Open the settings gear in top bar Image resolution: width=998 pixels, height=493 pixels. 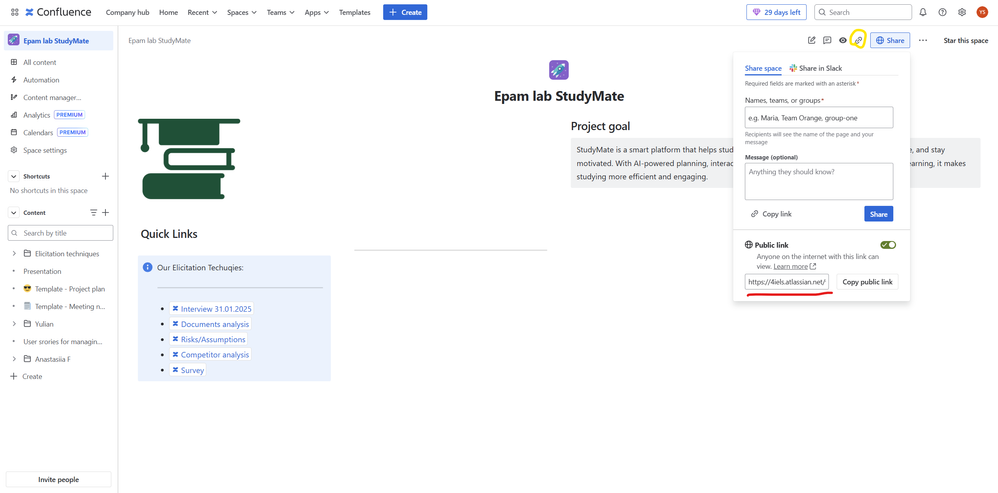click(x=962, y=12)
